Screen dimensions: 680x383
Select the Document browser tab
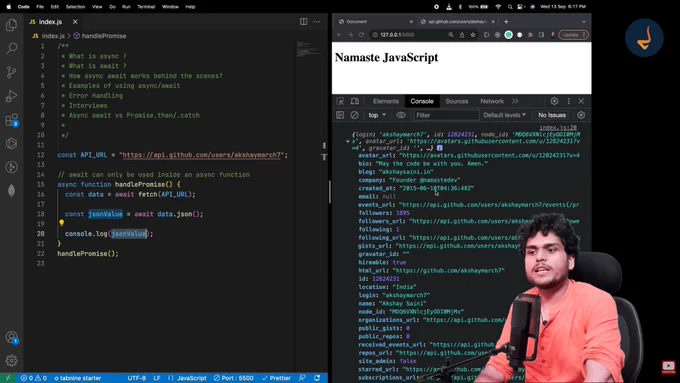(376, 22)
